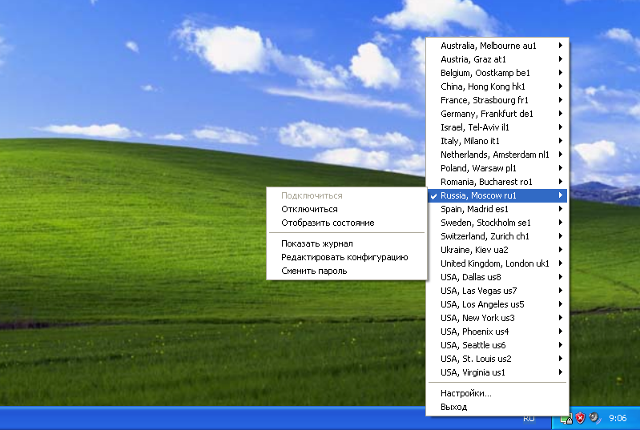
Task: Open the USA, Los Angeles us5 entry
Action: 497,304
